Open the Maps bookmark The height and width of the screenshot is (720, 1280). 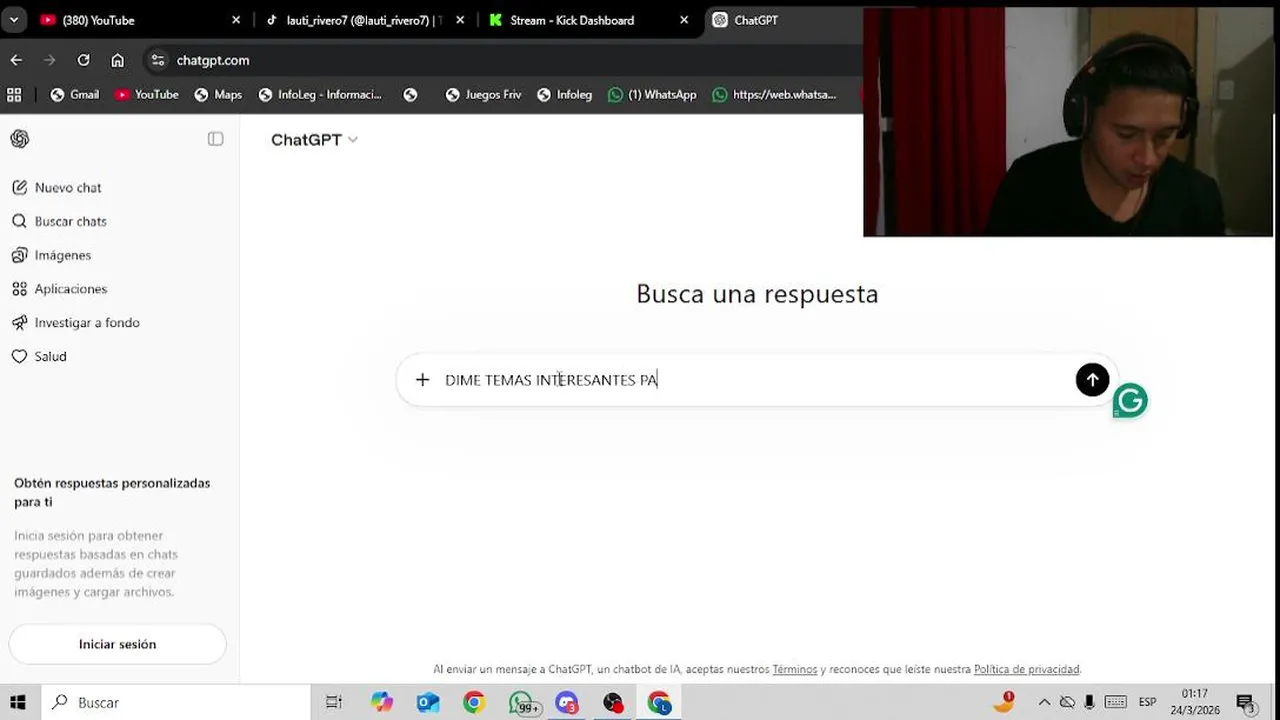tap(218, 94)
